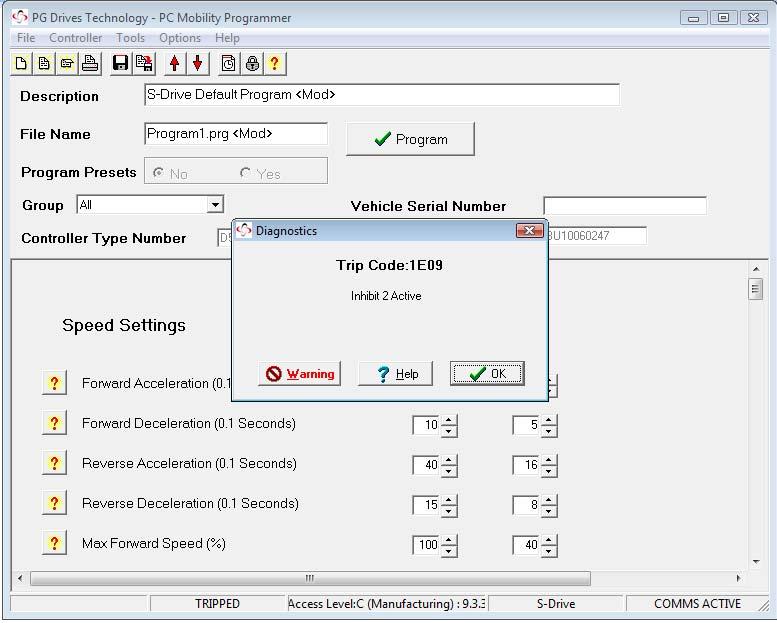Screen dimensions: 777x623
Task: Click the Print toolbar icon
Action: coord(90,63)
